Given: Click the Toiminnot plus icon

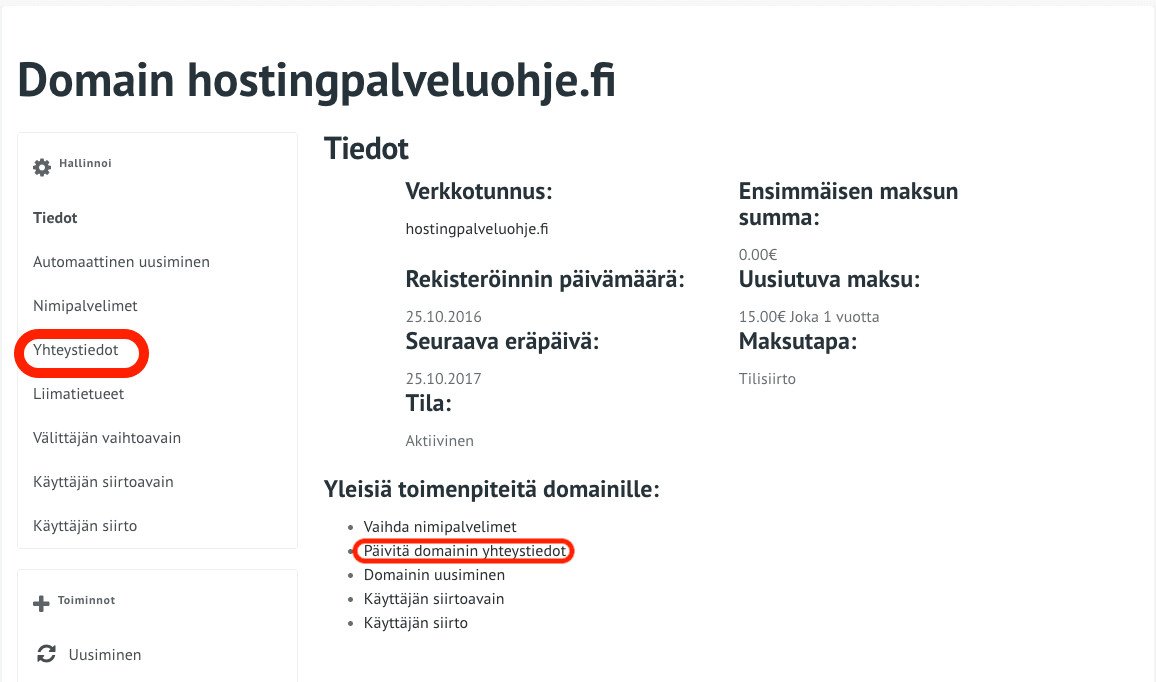Looking at the screenshot, I should click(42, 604).
